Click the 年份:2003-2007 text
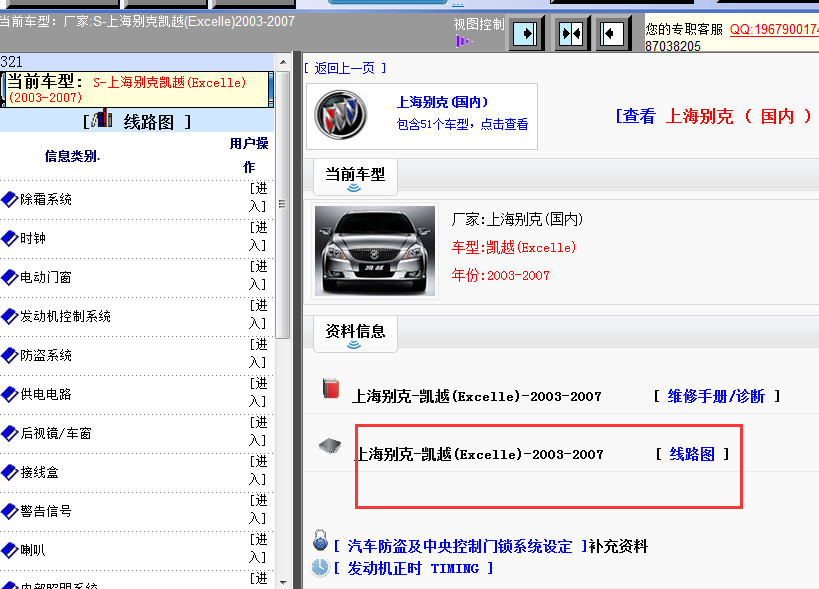Image resolution: width=819 pixels, height=589 pixels. tap(500, 275)
